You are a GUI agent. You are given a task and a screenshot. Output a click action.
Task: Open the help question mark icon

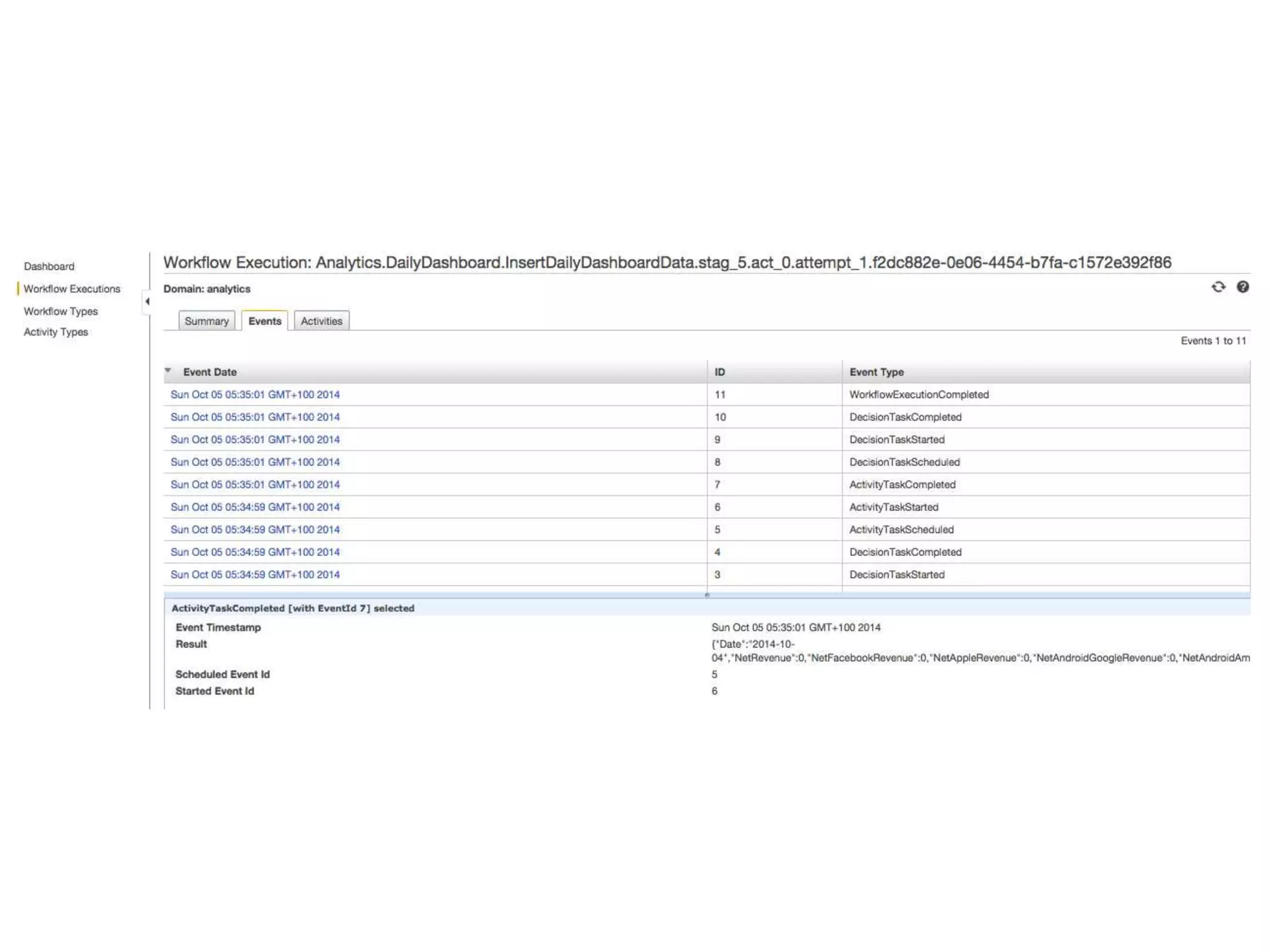click(1242, 287)
